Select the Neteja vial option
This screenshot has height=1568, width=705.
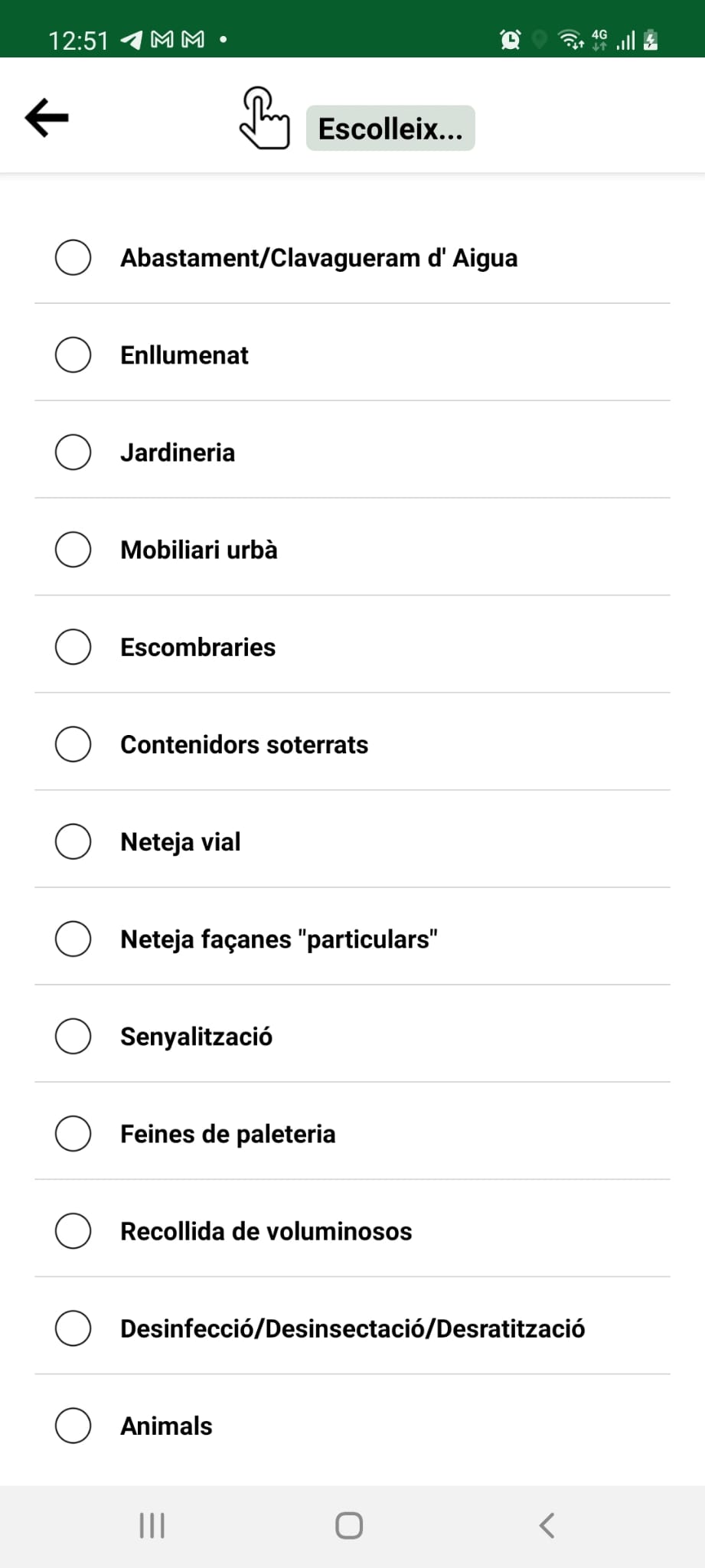tap(73, 841)
